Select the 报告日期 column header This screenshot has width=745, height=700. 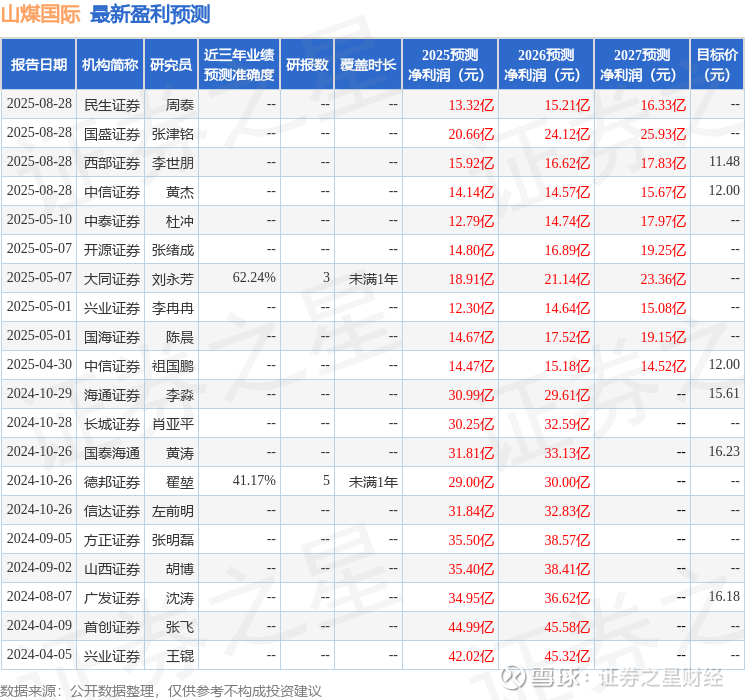point(38,65)
